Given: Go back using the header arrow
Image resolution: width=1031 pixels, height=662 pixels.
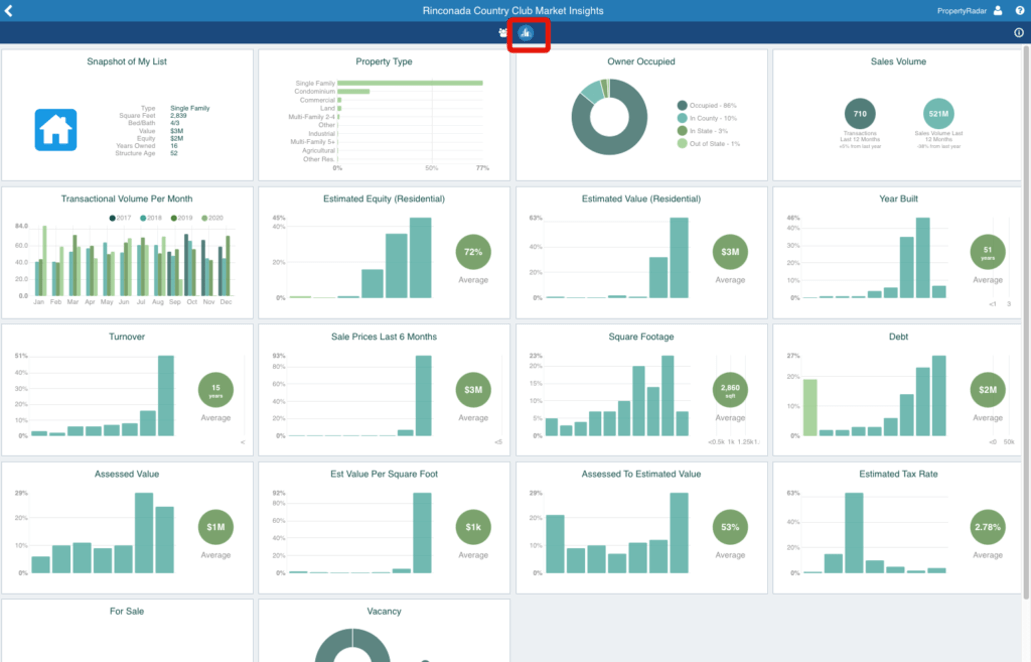Looking at the screenshot, I should 9,11.
